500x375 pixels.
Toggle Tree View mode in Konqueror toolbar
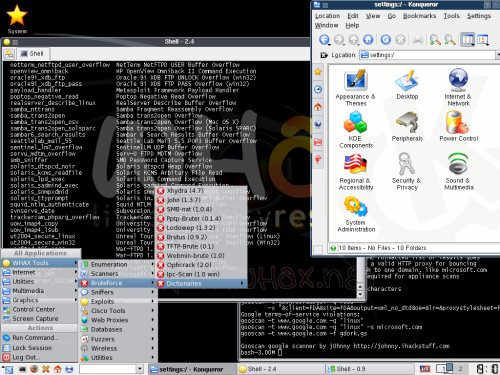click(483, 40)
